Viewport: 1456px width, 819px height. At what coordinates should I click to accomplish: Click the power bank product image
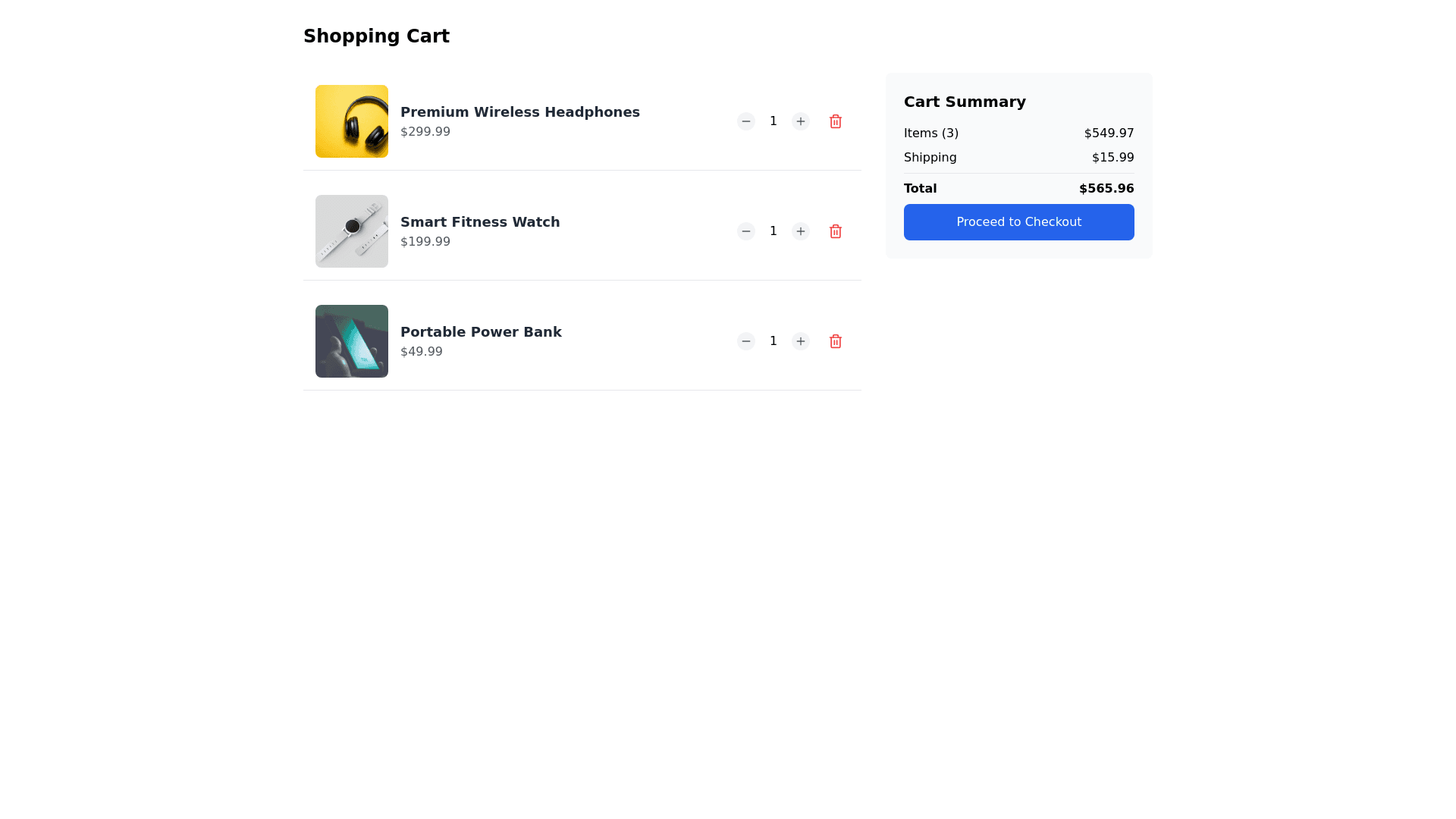coord(352,341)
